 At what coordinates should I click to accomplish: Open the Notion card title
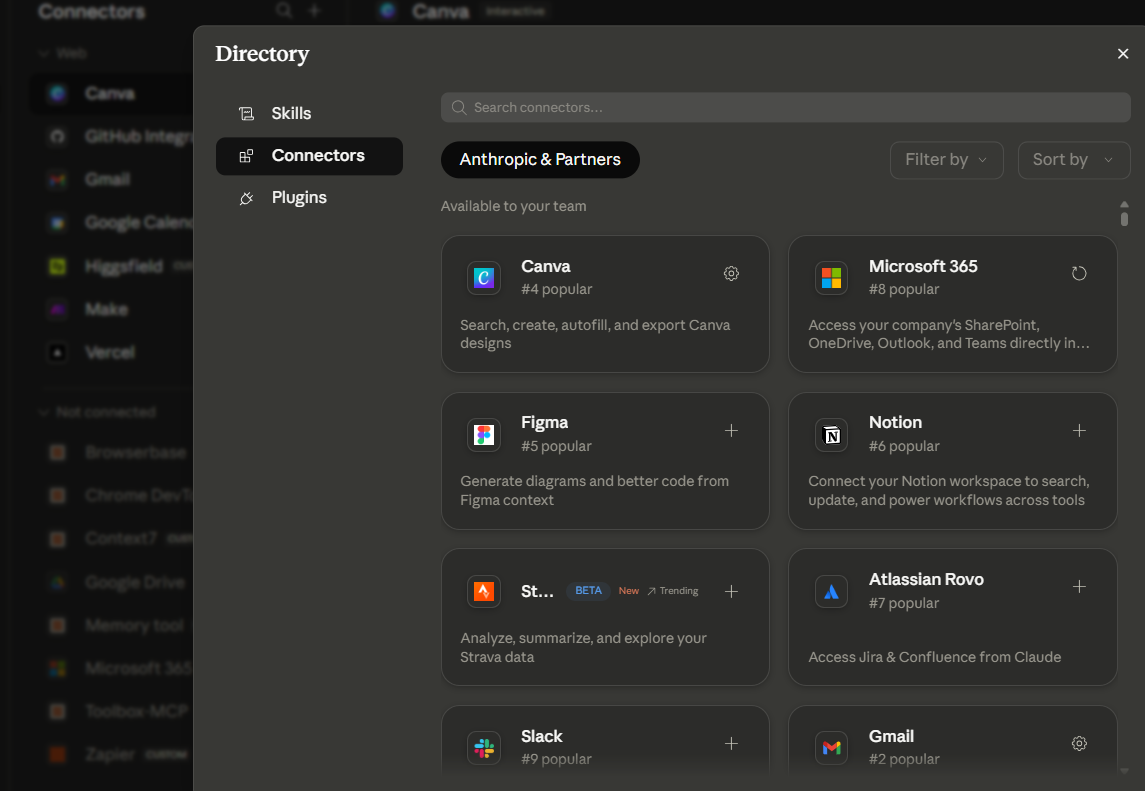point(895,422)
